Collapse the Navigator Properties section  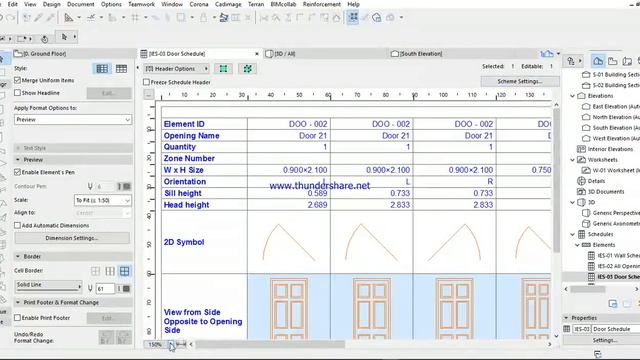click(x=566, y=318)
